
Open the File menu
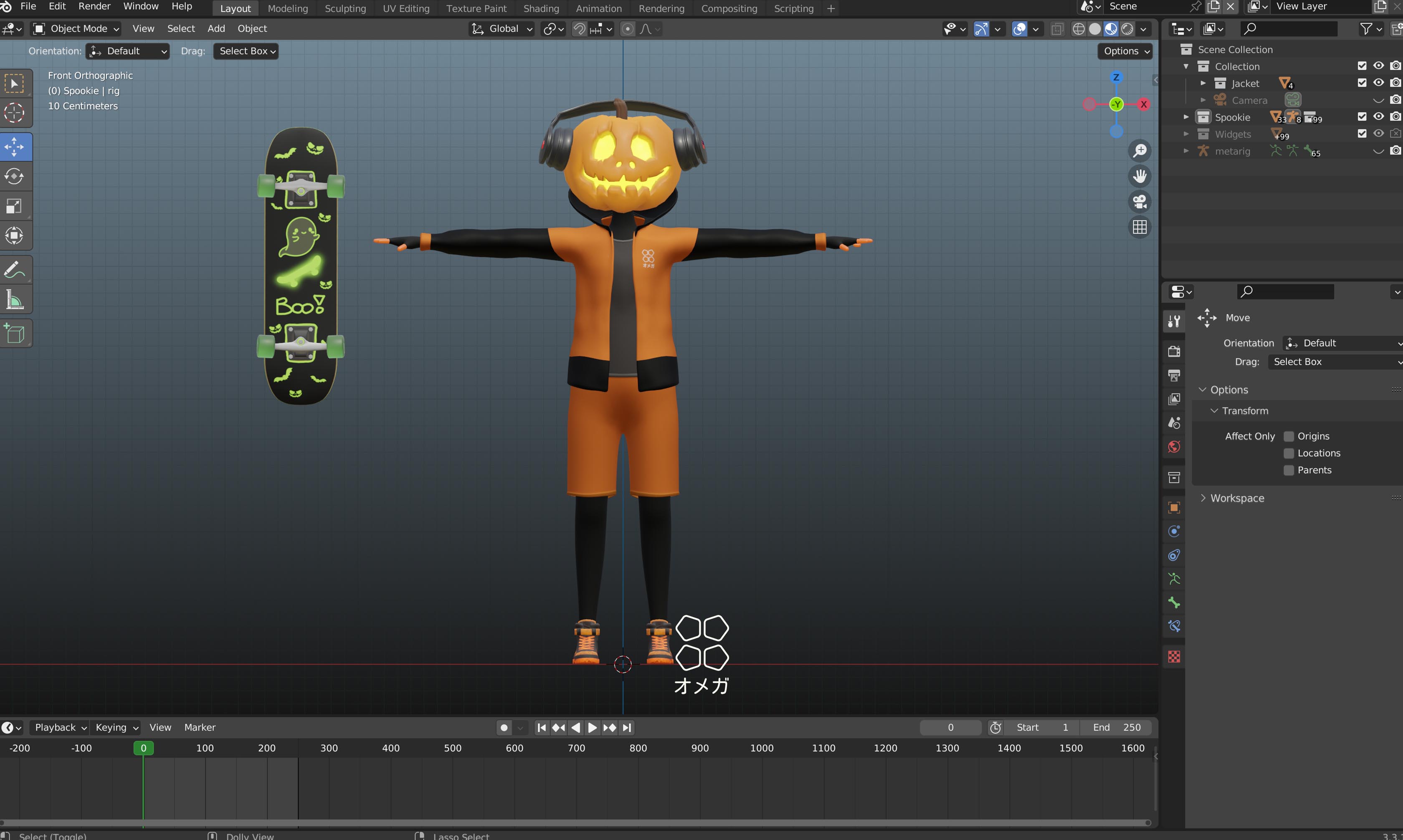[28, 6]
